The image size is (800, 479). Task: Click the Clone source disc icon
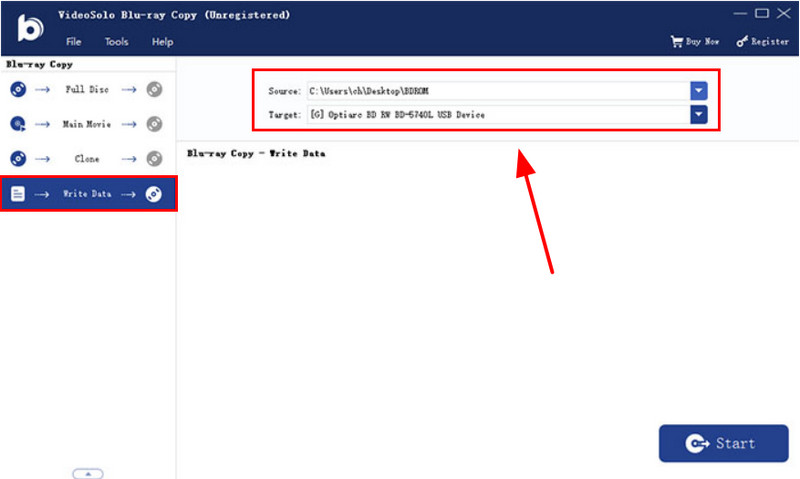[18, 159]
